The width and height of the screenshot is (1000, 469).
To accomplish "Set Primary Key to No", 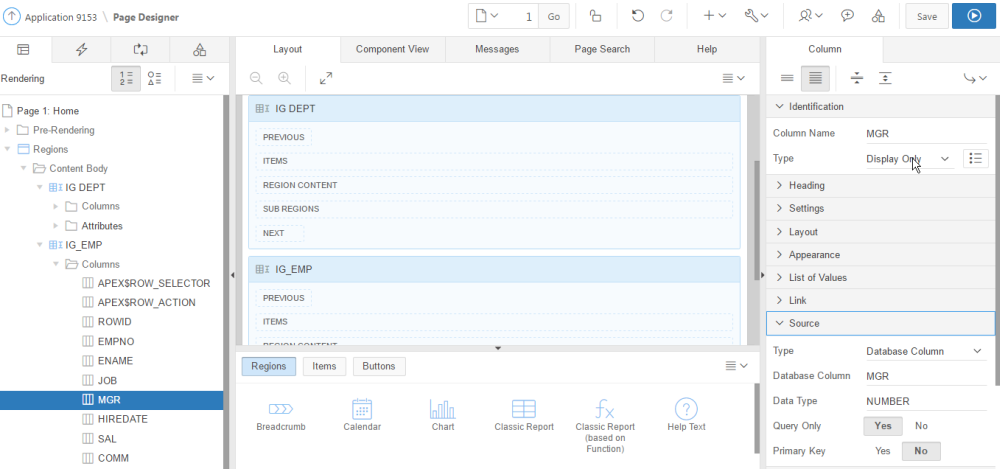I will [x=921, y=450].
